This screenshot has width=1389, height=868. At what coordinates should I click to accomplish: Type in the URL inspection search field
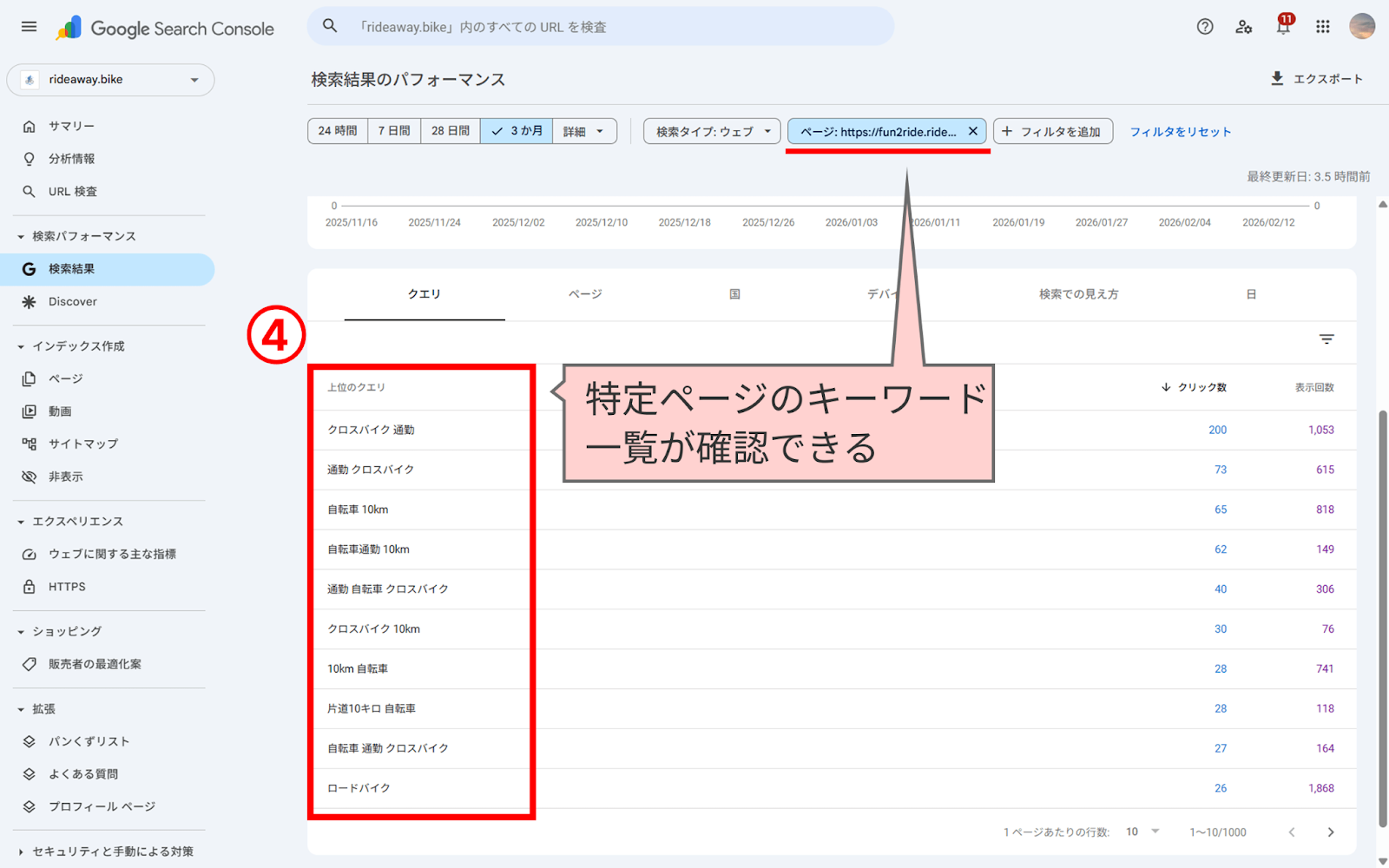point(599,26)
